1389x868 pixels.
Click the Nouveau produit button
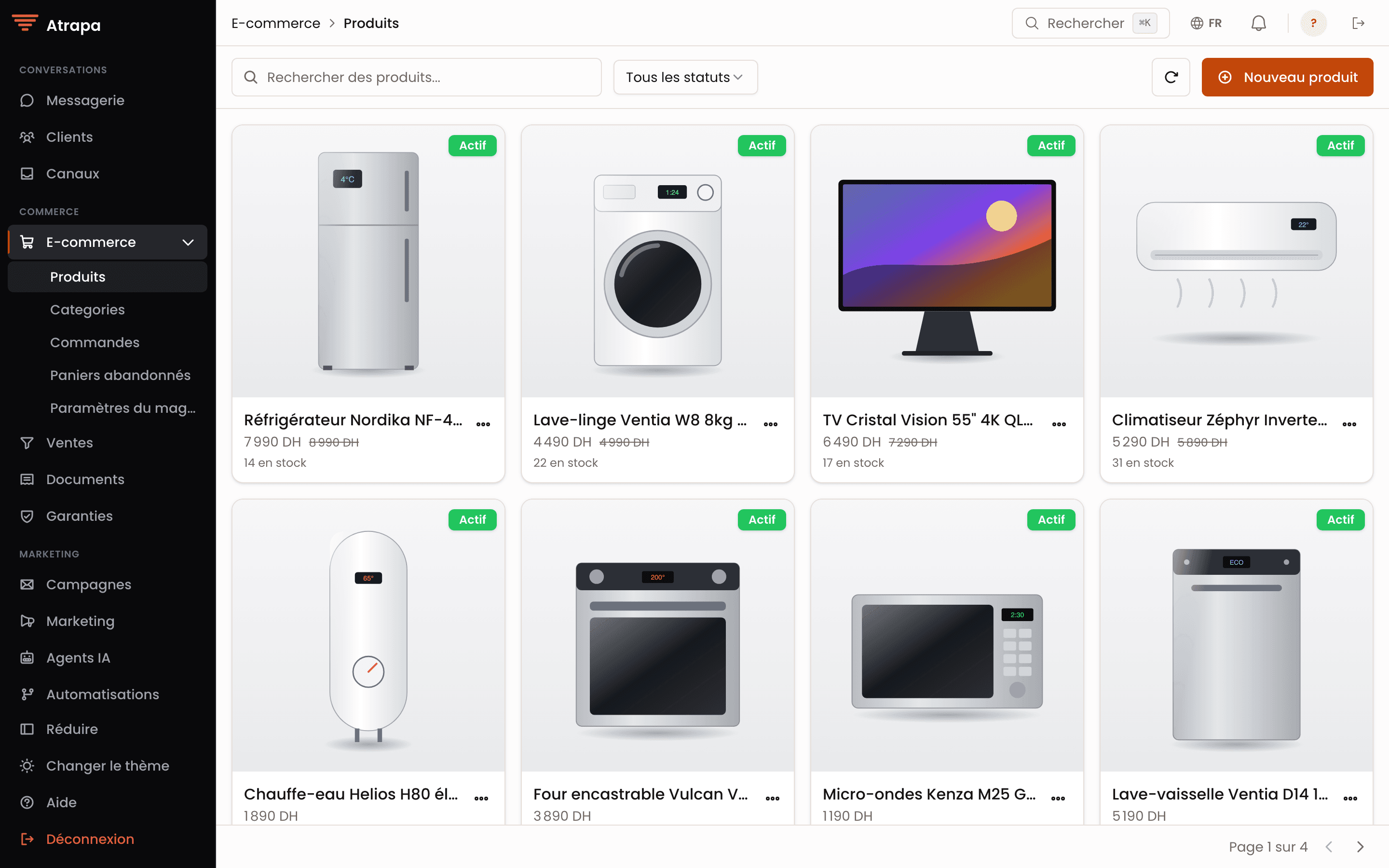[x=1287, y=77]
